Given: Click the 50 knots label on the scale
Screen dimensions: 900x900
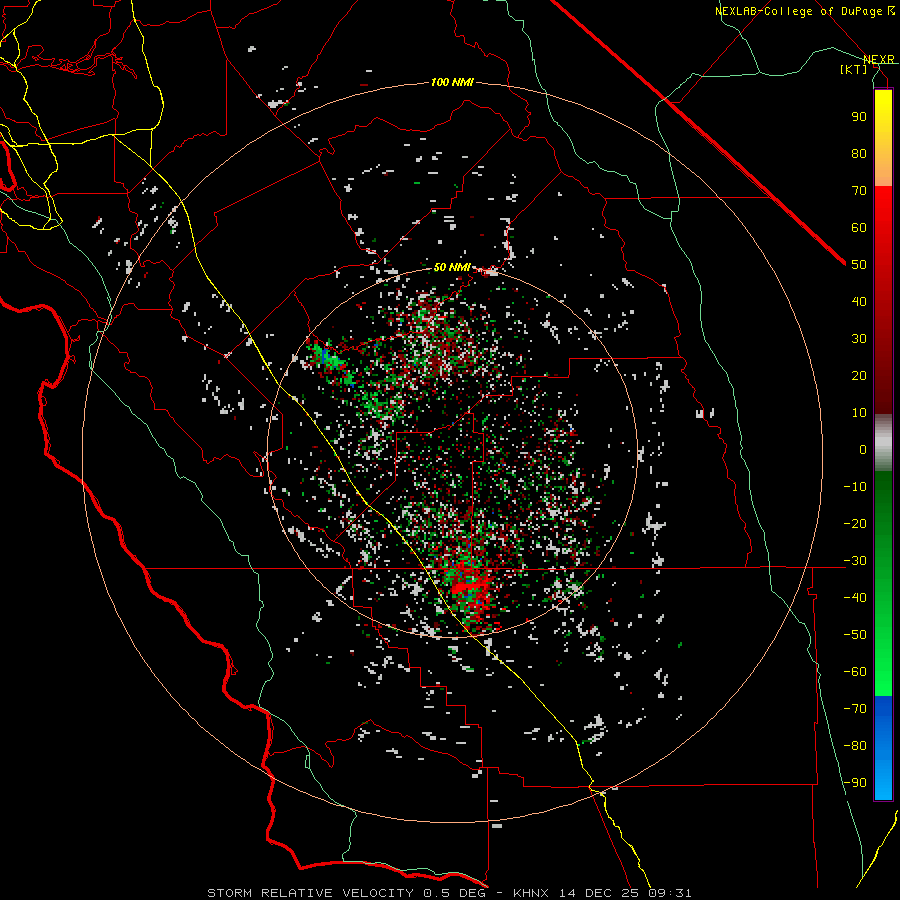Looking at the screenshot, I should click(859, 265).
